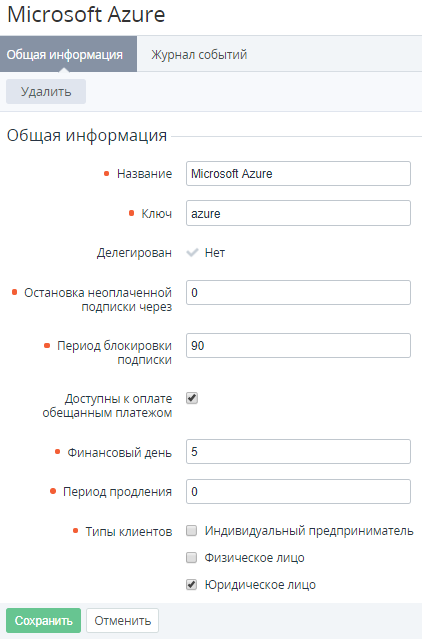The image size is (422, 643).
Task: Check the Физическое лицо checkbox
Action: (x=192, y=558)
